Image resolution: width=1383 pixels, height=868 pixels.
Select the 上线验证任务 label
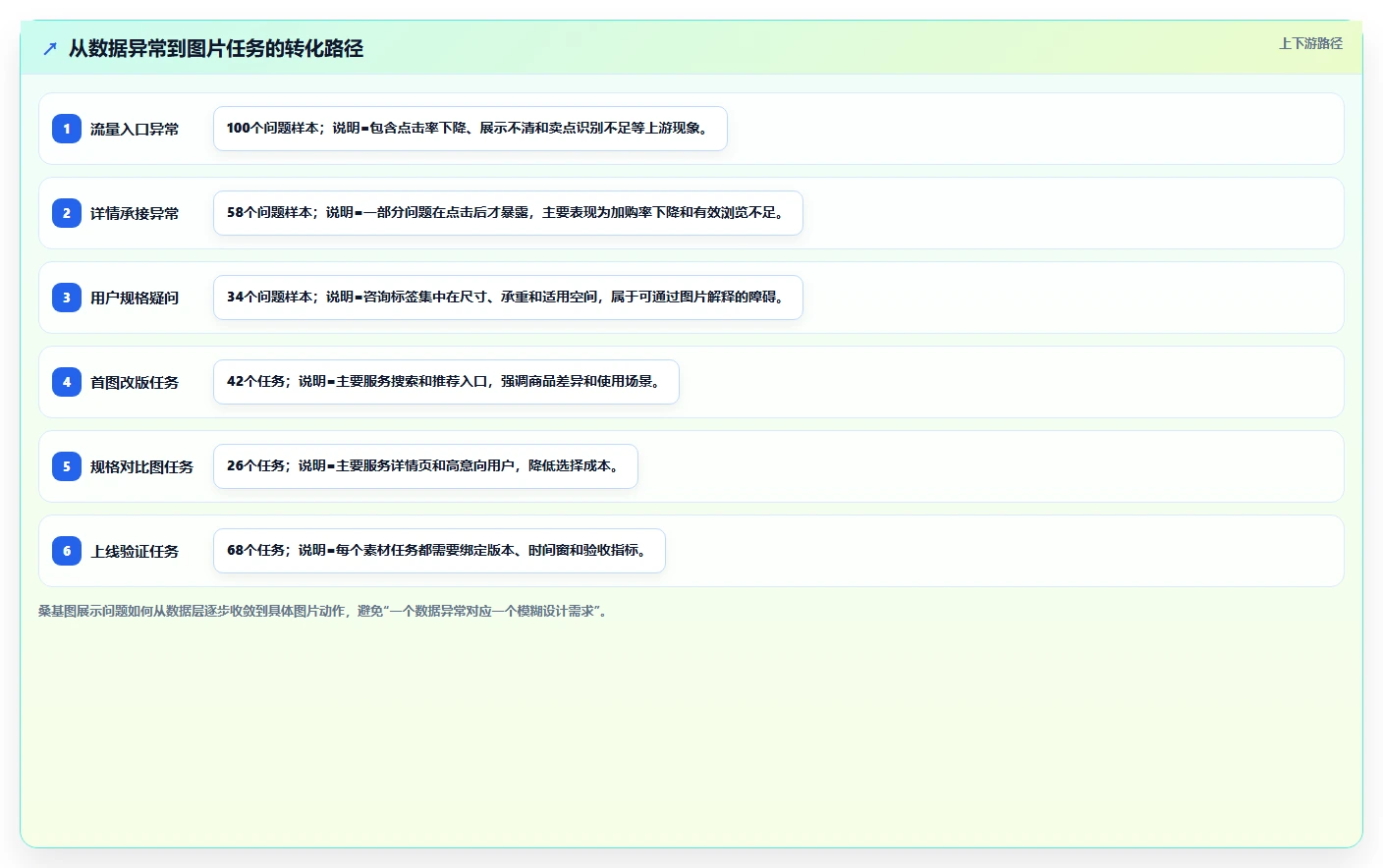pyautogui.click(x=135, y=551)
